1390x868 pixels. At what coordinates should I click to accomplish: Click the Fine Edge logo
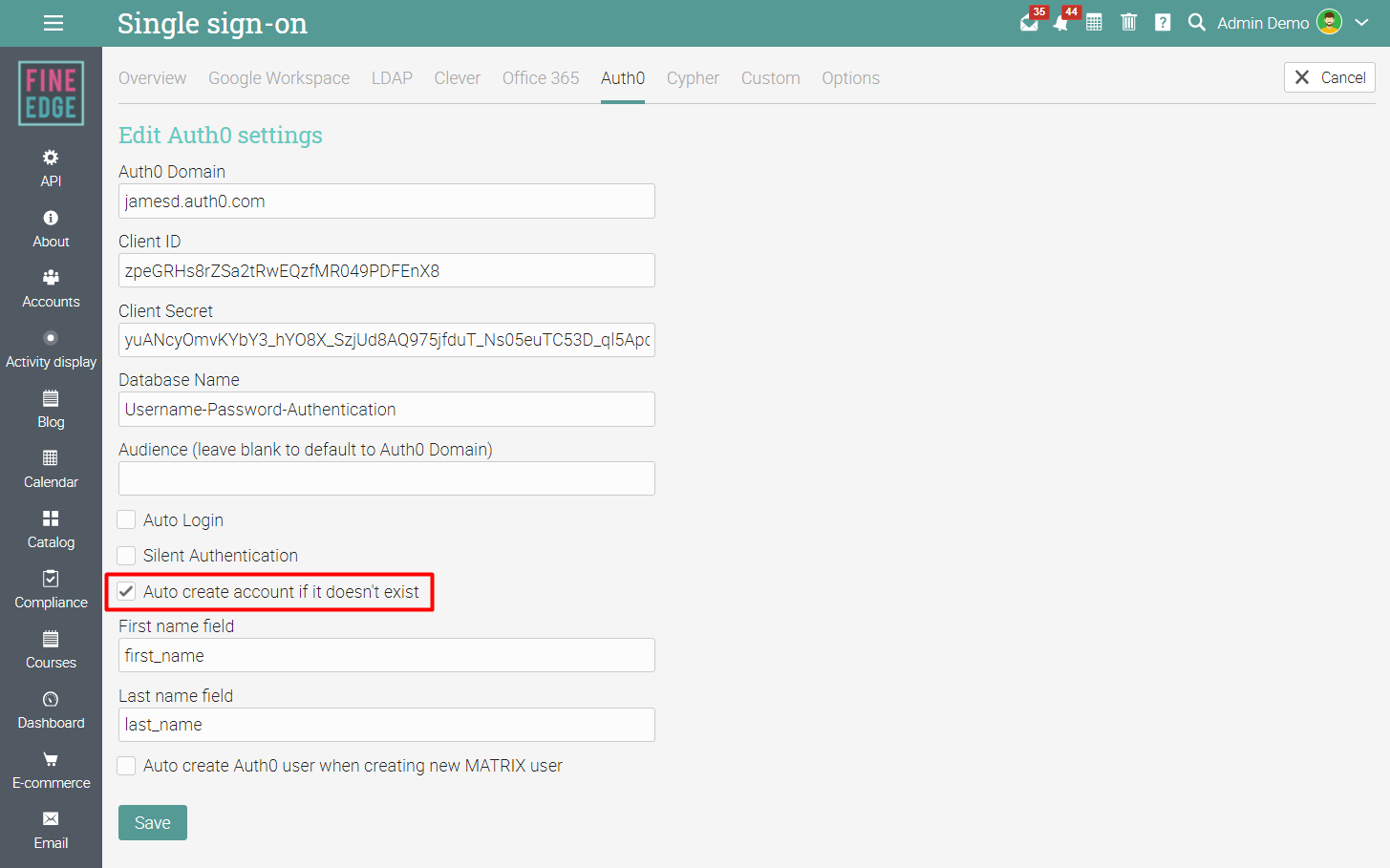[x=51, y=94]
